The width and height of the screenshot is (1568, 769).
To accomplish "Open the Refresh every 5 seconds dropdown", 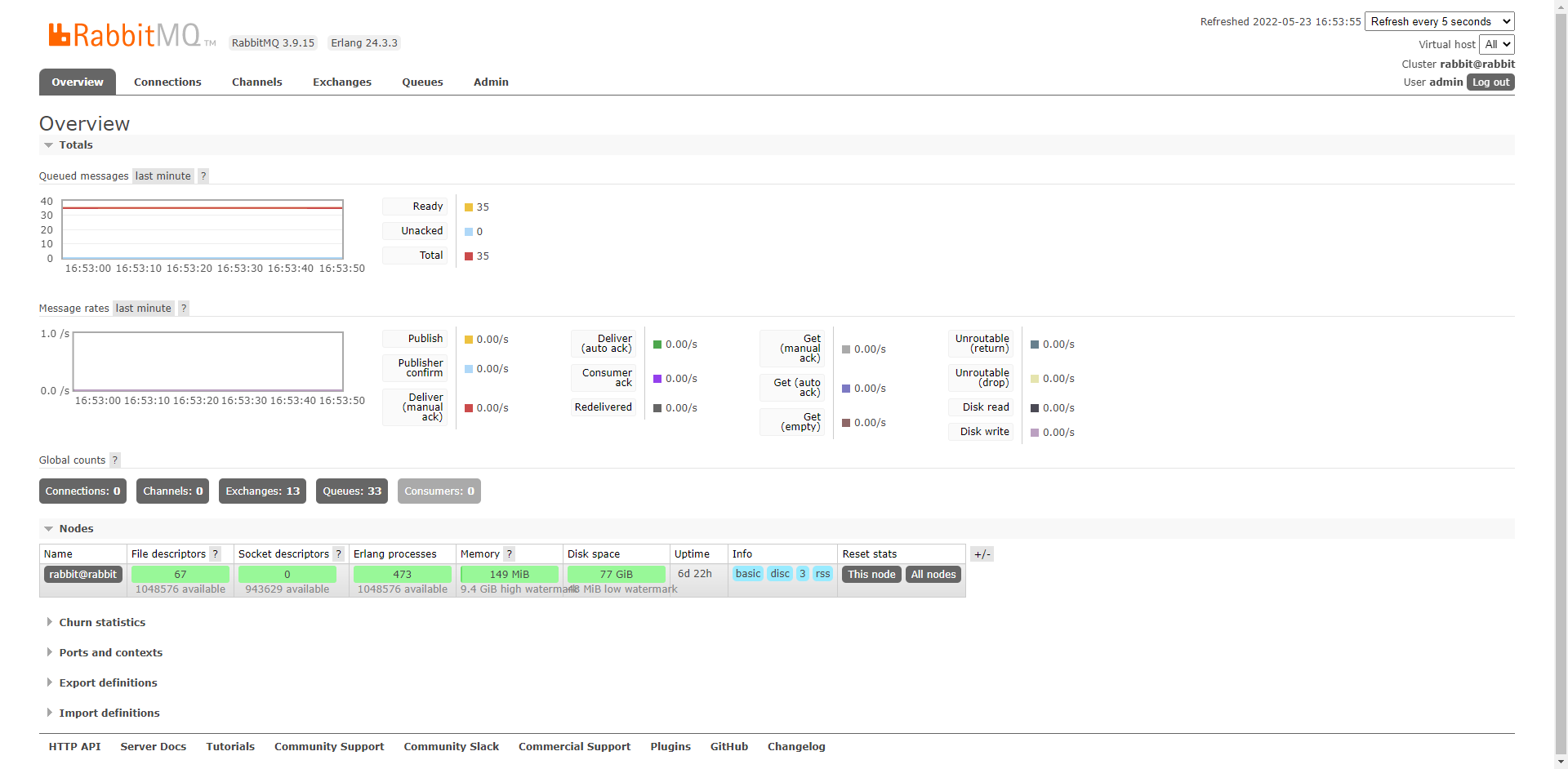I will click(1439, 20).
